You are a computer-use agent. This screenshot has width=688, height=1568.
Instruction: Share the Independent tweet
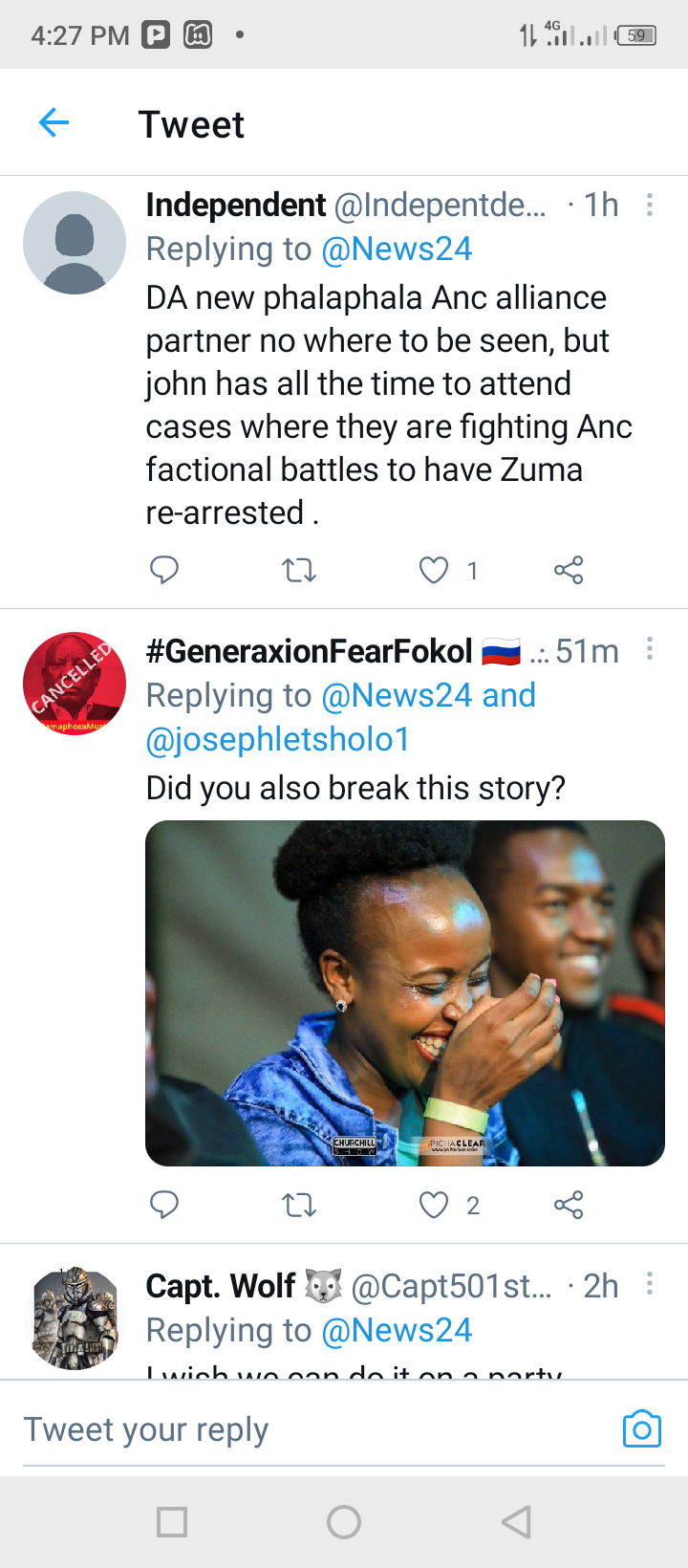(569, 571)
